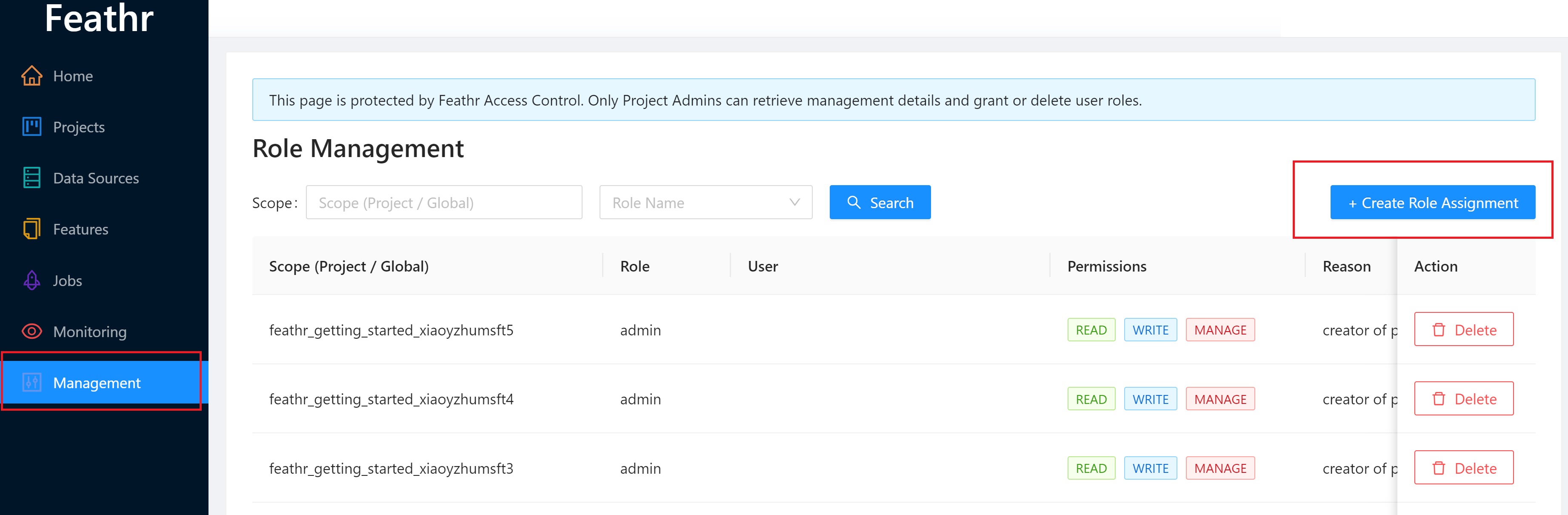Open the Role Name dropdown
The width and height of the screenshot is (1568, 515).
coord(705,202)
